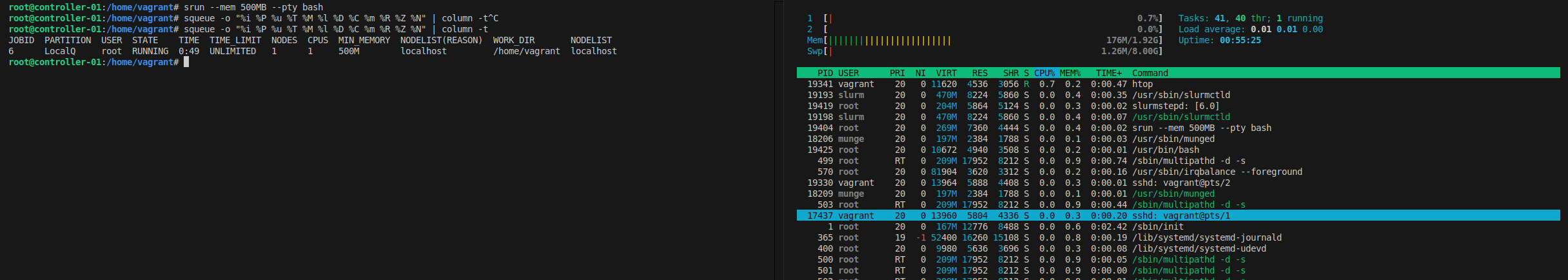1568x280 pixels.
Task: Select the Command column header
Action: click(1150, 73)
